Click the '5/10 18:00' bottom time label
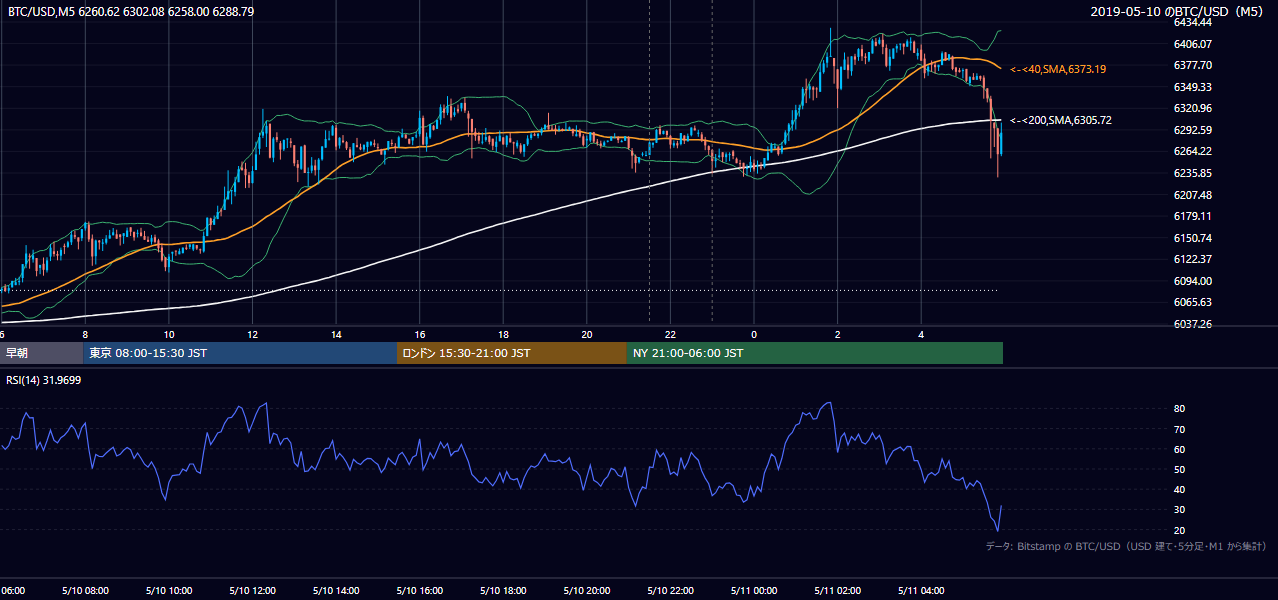The width and height of the screenshot is (1278, 600). [503, 591]
